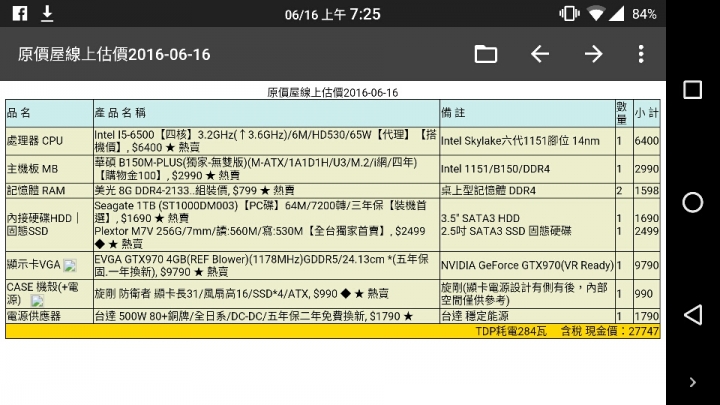Viewport: 720px width, 405px height.
Task: Tap the 台達 穩定能源 note
Action: coord(475,316)
